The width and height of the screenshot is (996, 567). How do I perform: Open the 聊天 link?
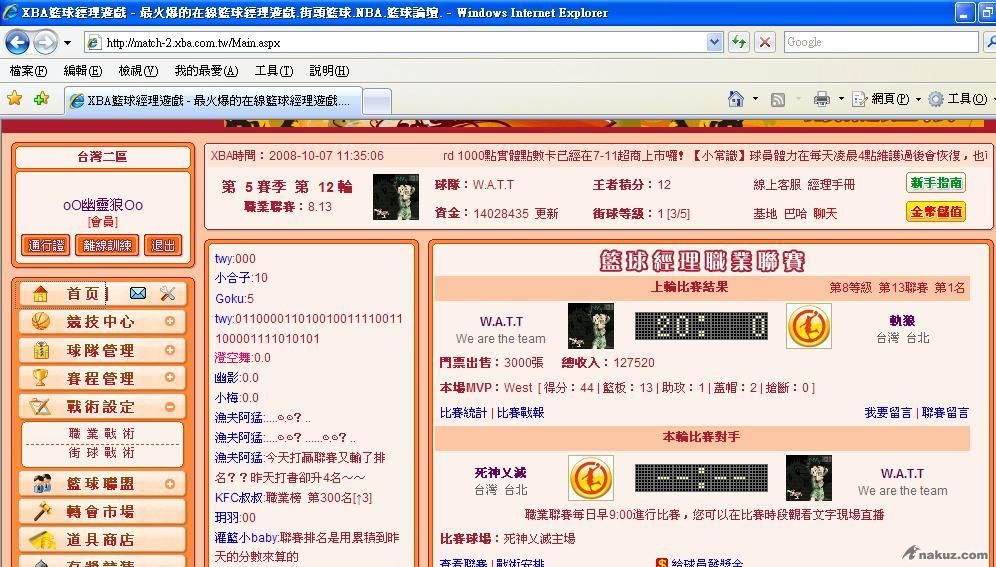click(x=825, y=213)
